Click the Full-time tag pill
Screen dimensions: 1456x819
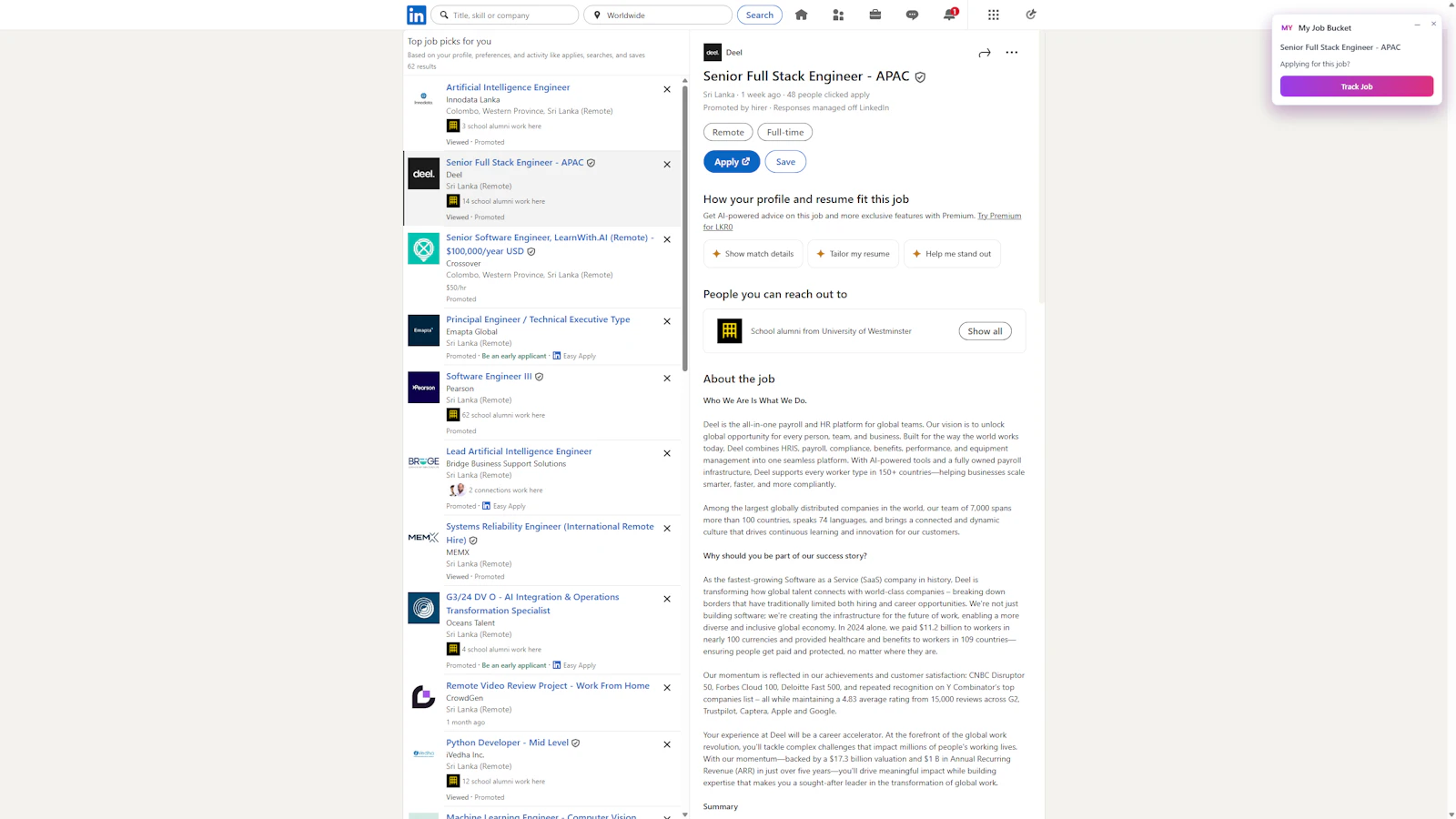coord(785,133)
